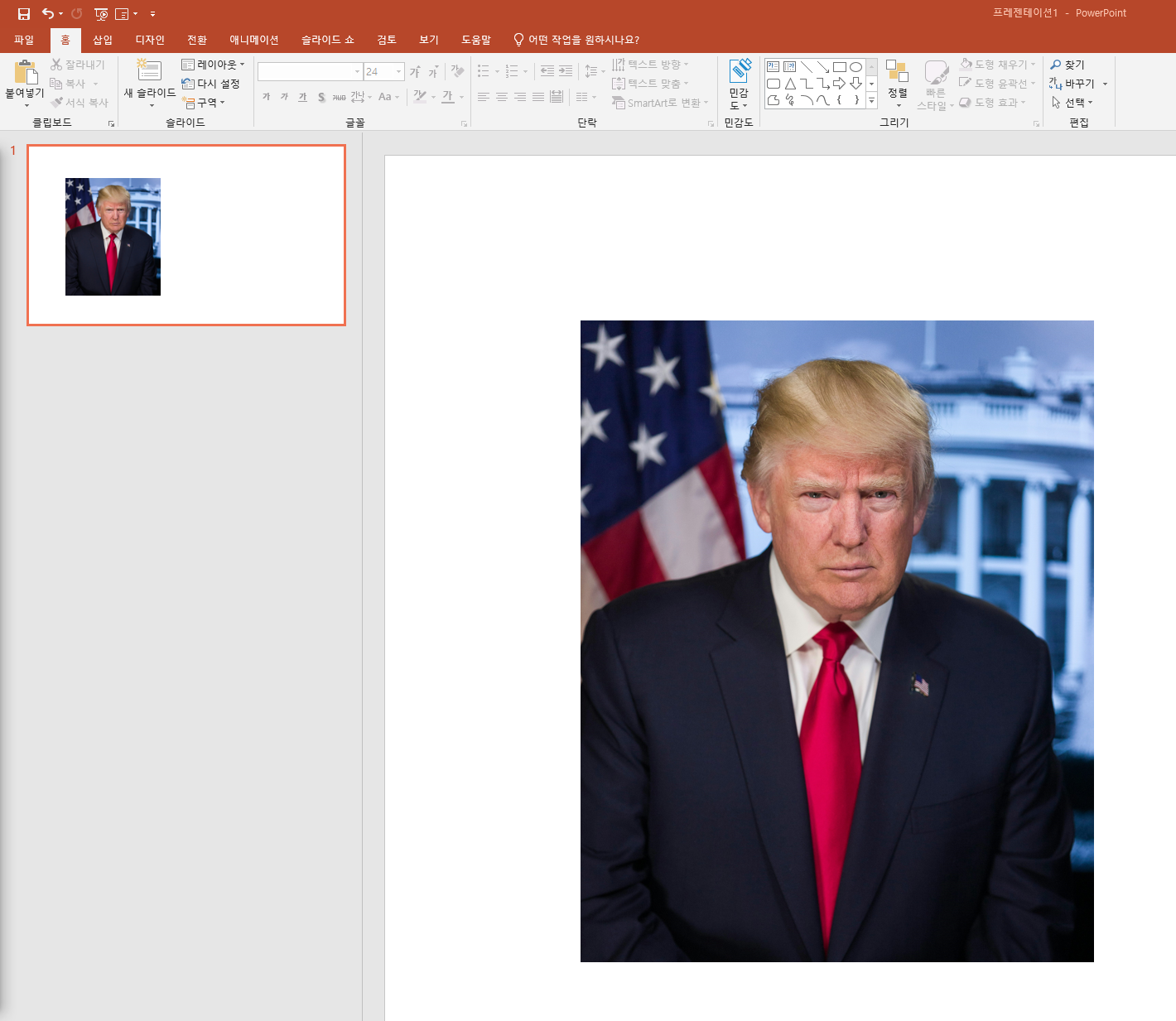The height and width of the screenshot is (1021, 1176).
Task: Select the Oval shape in shapes gallery
Action: (x=855, y=67)
